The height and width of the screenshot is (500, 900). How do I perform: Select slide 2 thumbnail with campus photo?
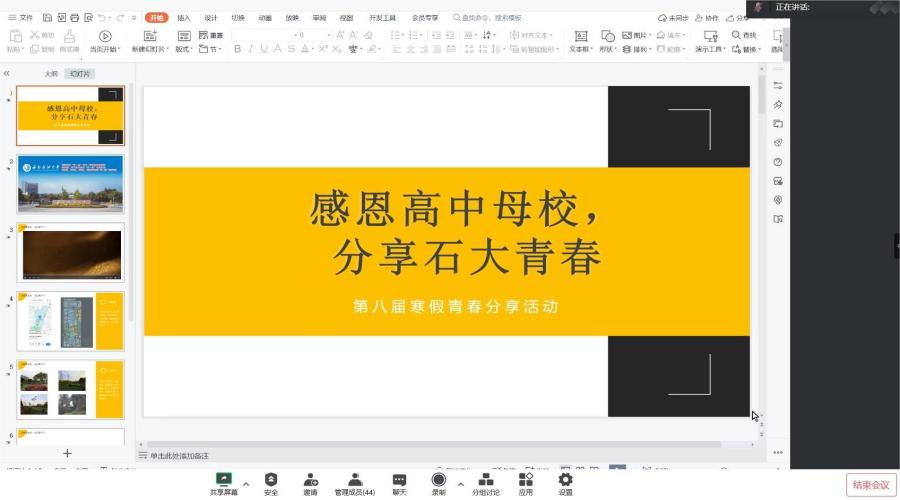pyautogui.click(x=70, y=184)
